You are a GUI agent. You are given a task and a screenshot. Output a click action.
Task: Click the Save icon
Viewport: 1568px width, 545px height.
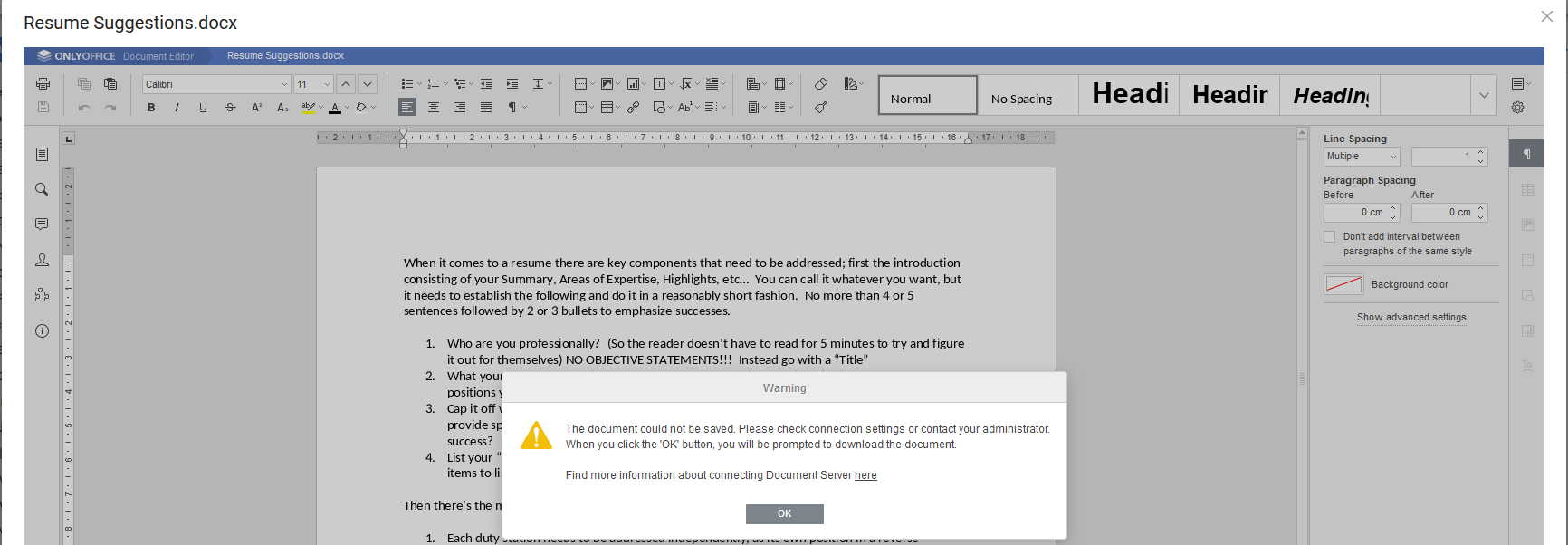tap(43, 107)
